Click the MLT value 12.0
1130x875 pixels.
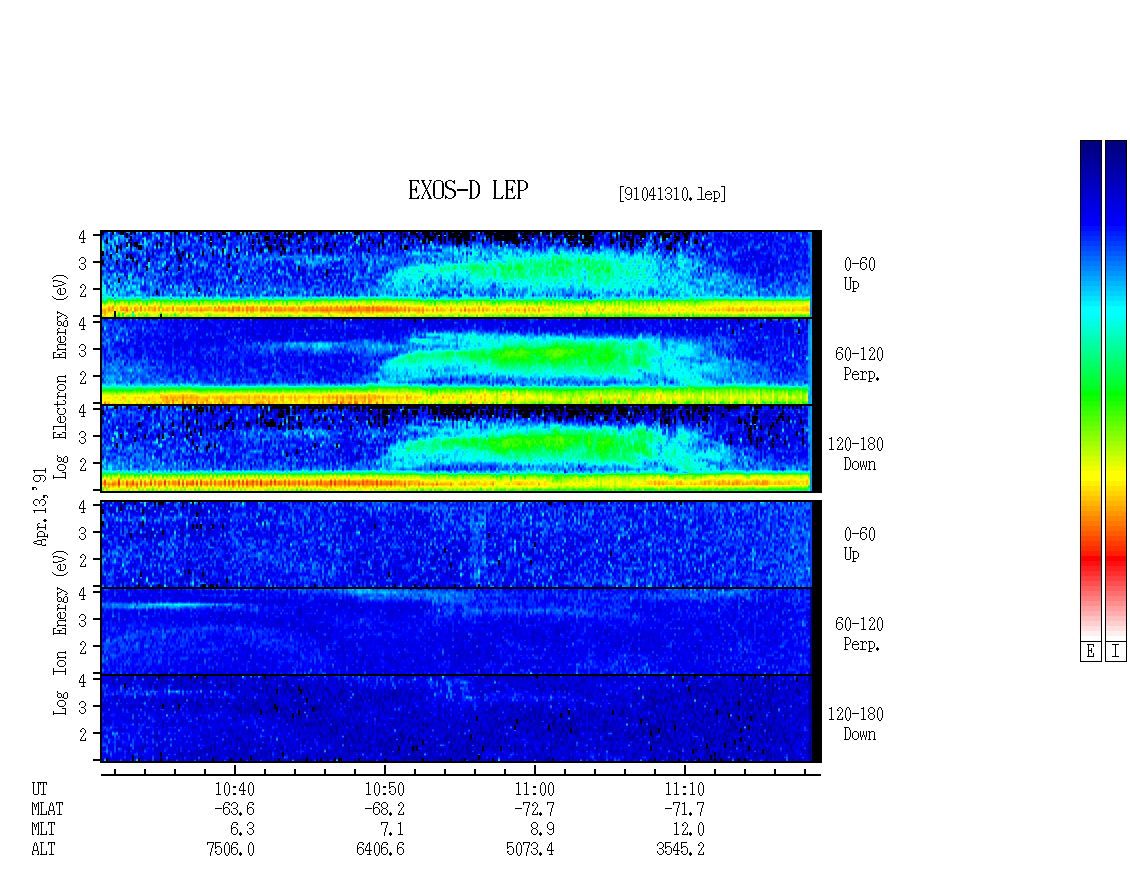688,830
